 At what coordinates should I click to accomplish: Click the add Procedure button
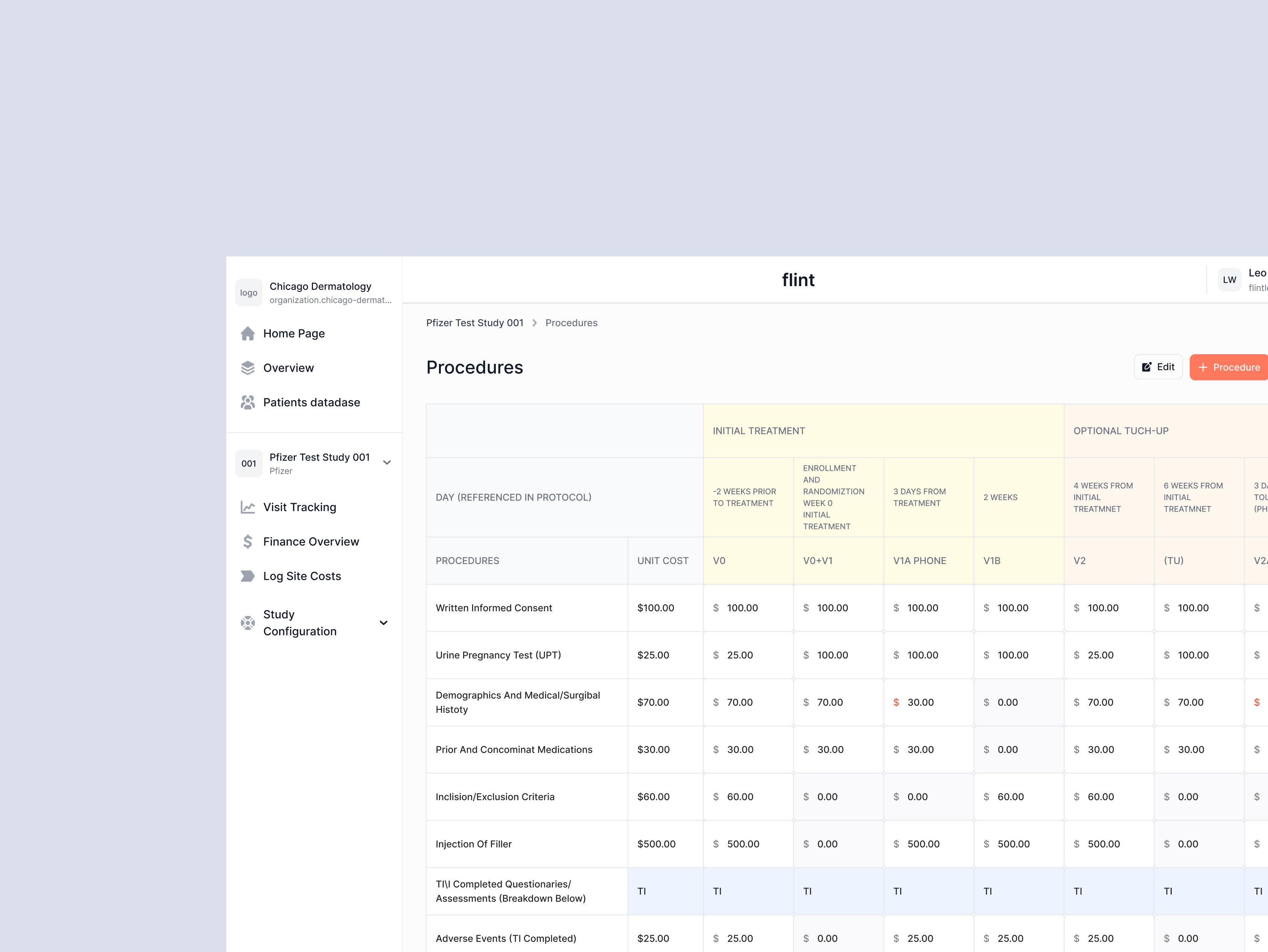tap(1229, 367)
